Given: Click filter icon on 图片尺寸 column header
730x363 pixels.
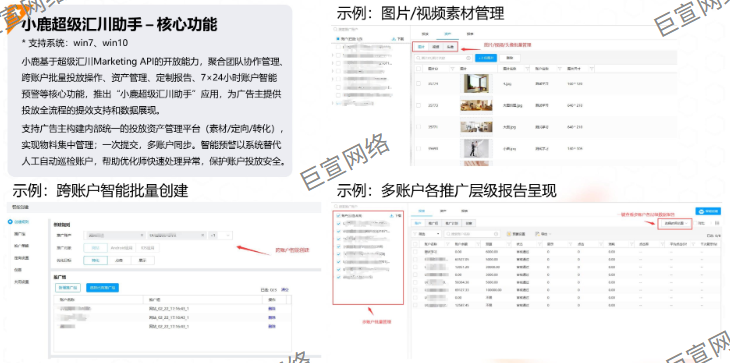Looking at the screenshot, I should coord(591,69).
